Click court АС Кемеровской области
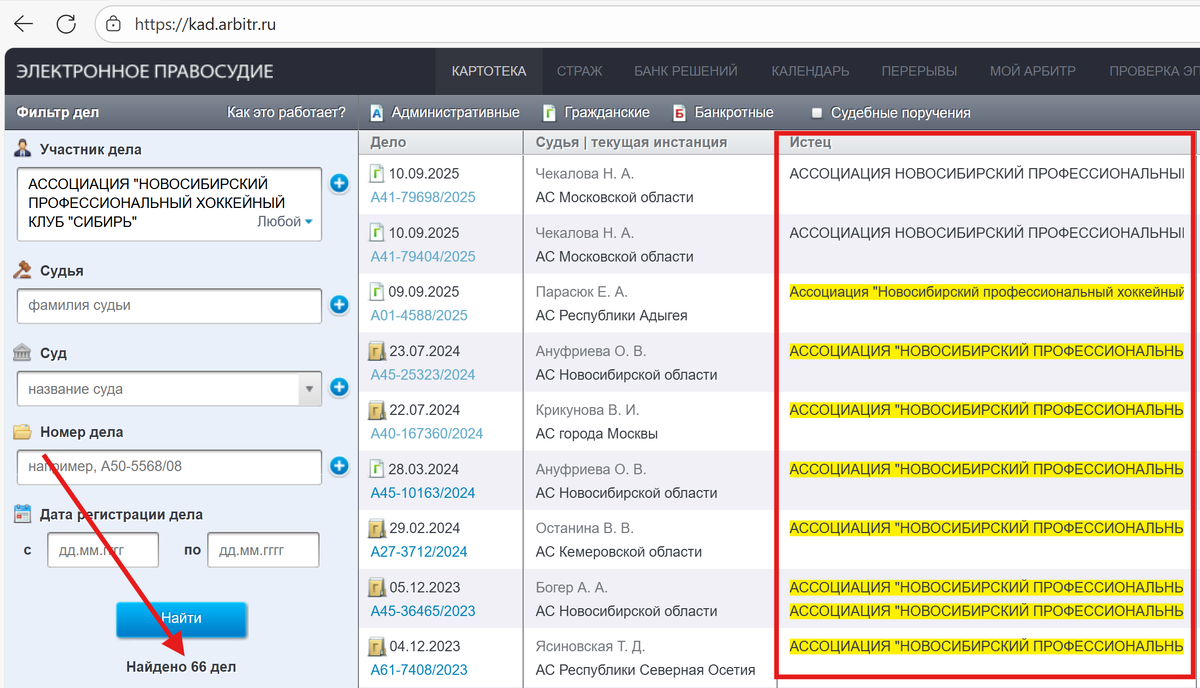The height and width of the screenshot is (688, 1200). click(618, 551)
